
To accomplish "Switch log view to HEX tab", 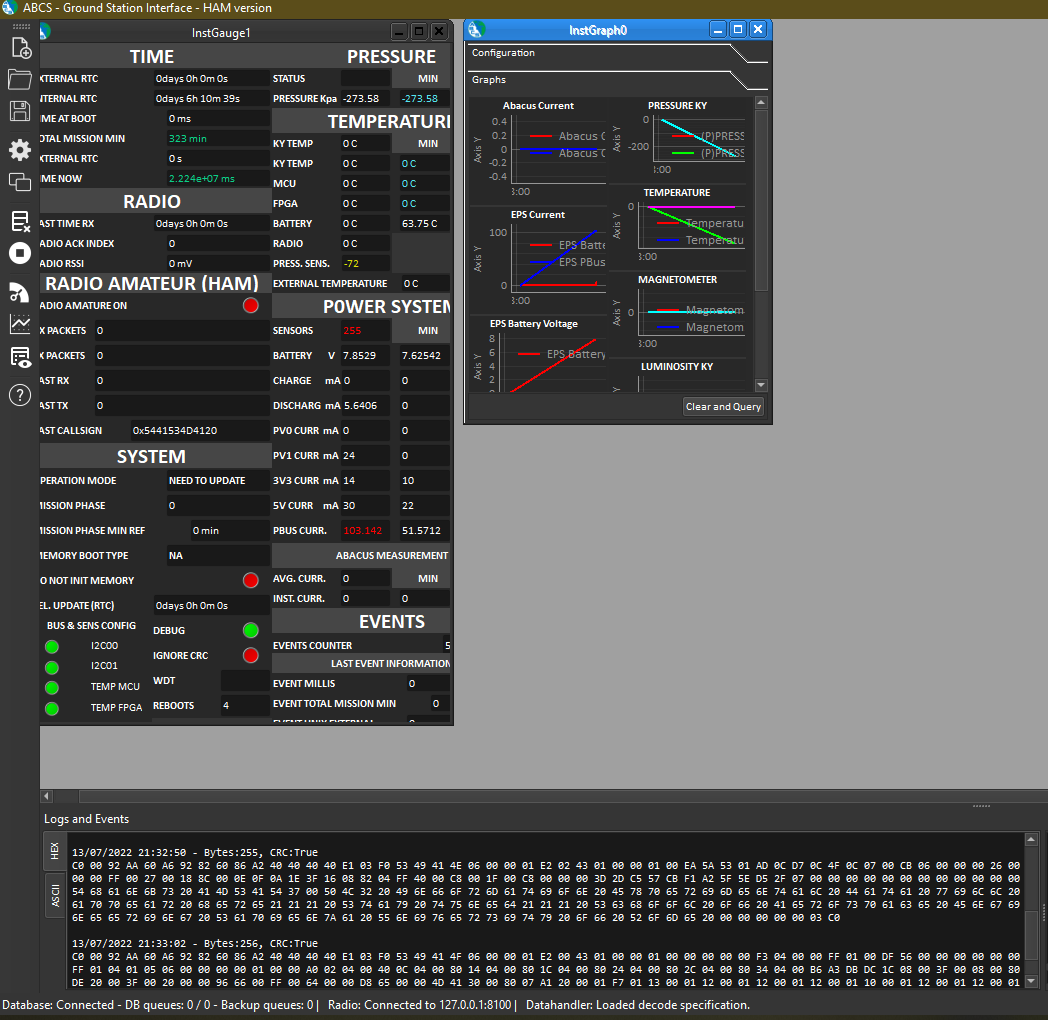I will click(55, 851).
